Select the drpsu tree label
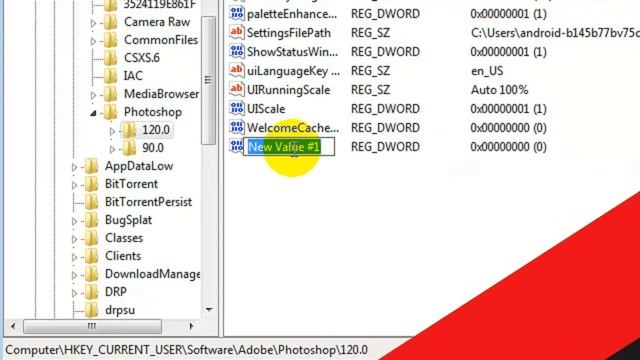The width and height of the screenshot is (640, 360). click(120, 310)
